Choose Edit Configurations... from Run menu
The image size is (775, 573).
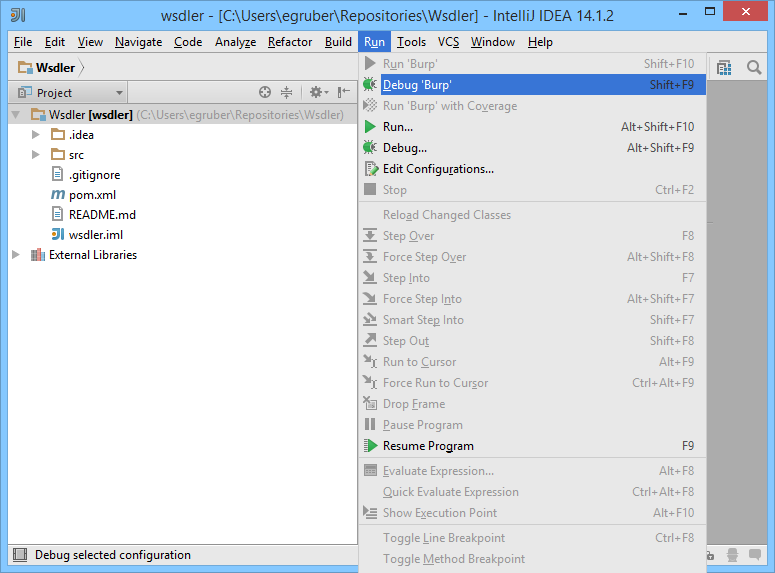533,169
